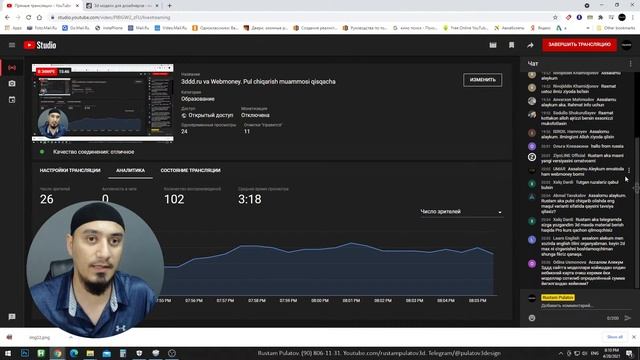Viewport: 640px width, 360px height.
Task: Expand the overflow bookmarks chevron
Action: [588, 28]
